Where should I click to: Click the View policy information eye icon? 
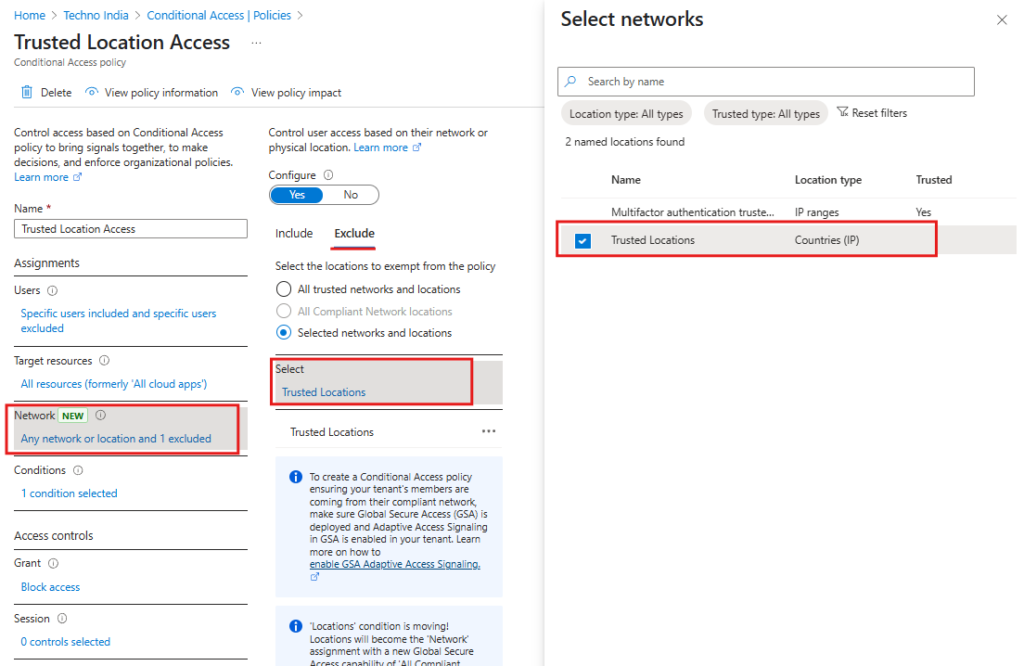92,92
